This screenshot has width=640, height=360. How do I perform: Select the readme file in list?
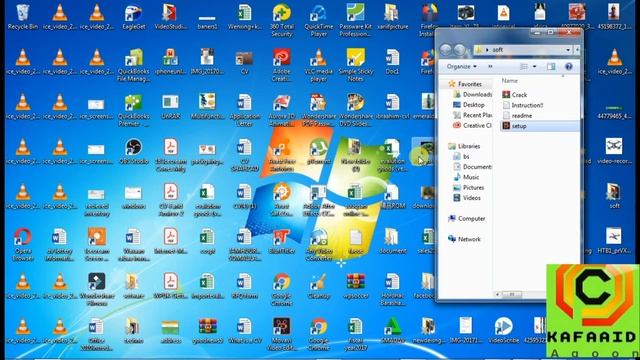517,116
